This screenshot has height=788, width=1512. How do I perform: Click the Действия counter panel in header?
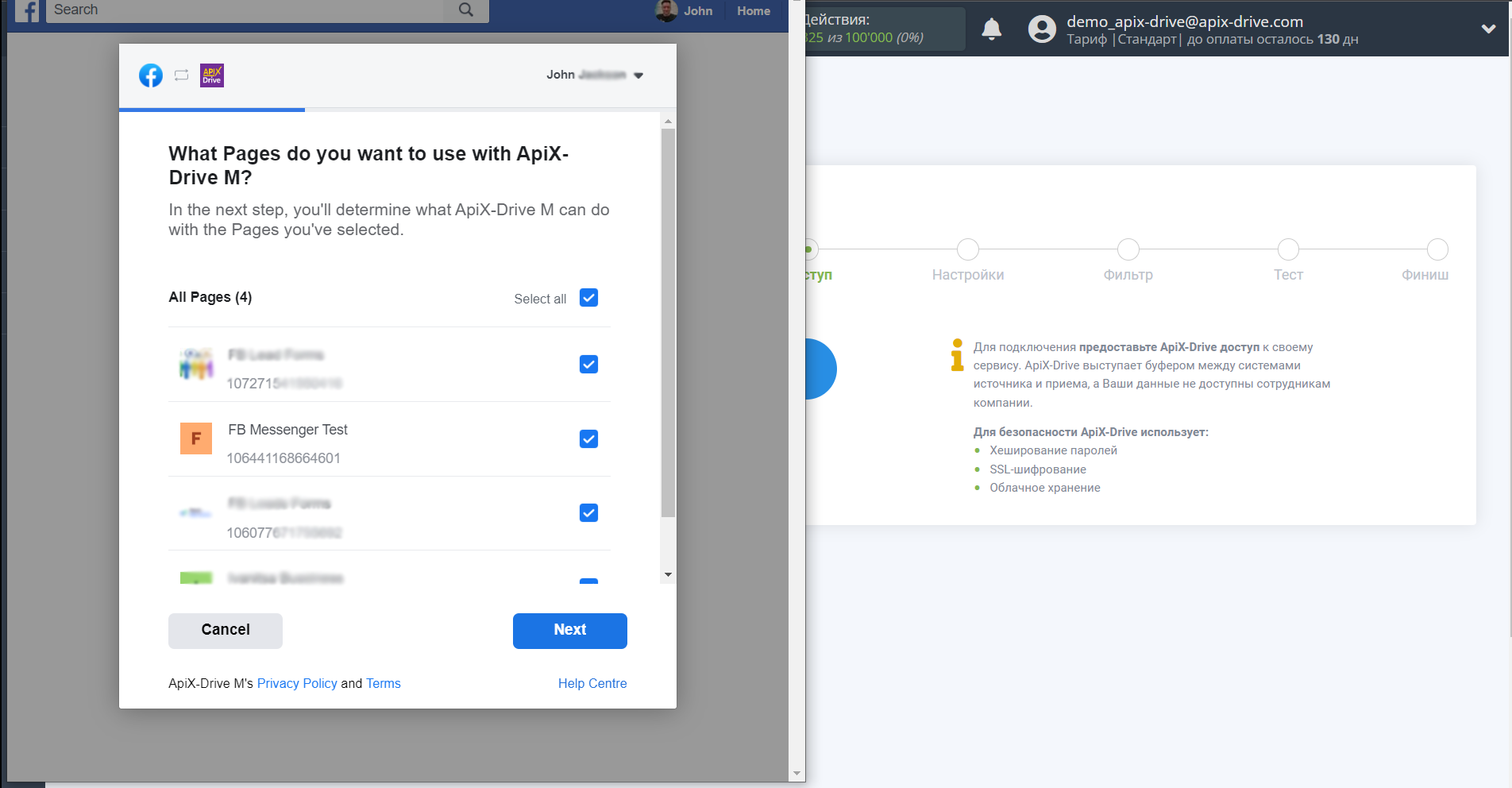(885, 29)
